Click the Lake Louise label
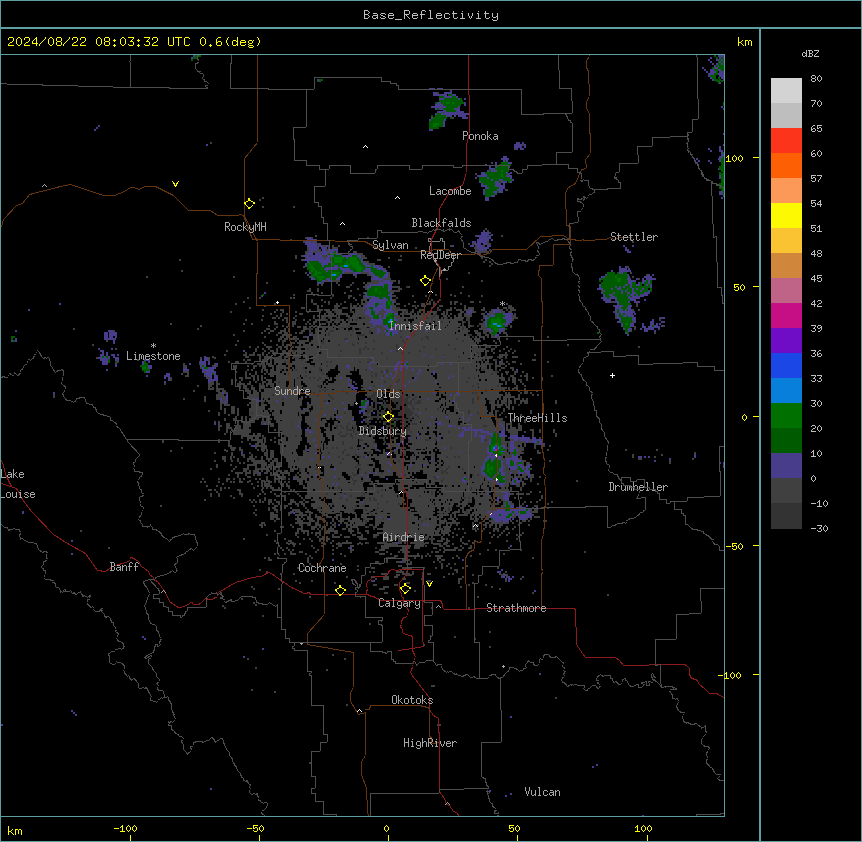 coord(18,484)
